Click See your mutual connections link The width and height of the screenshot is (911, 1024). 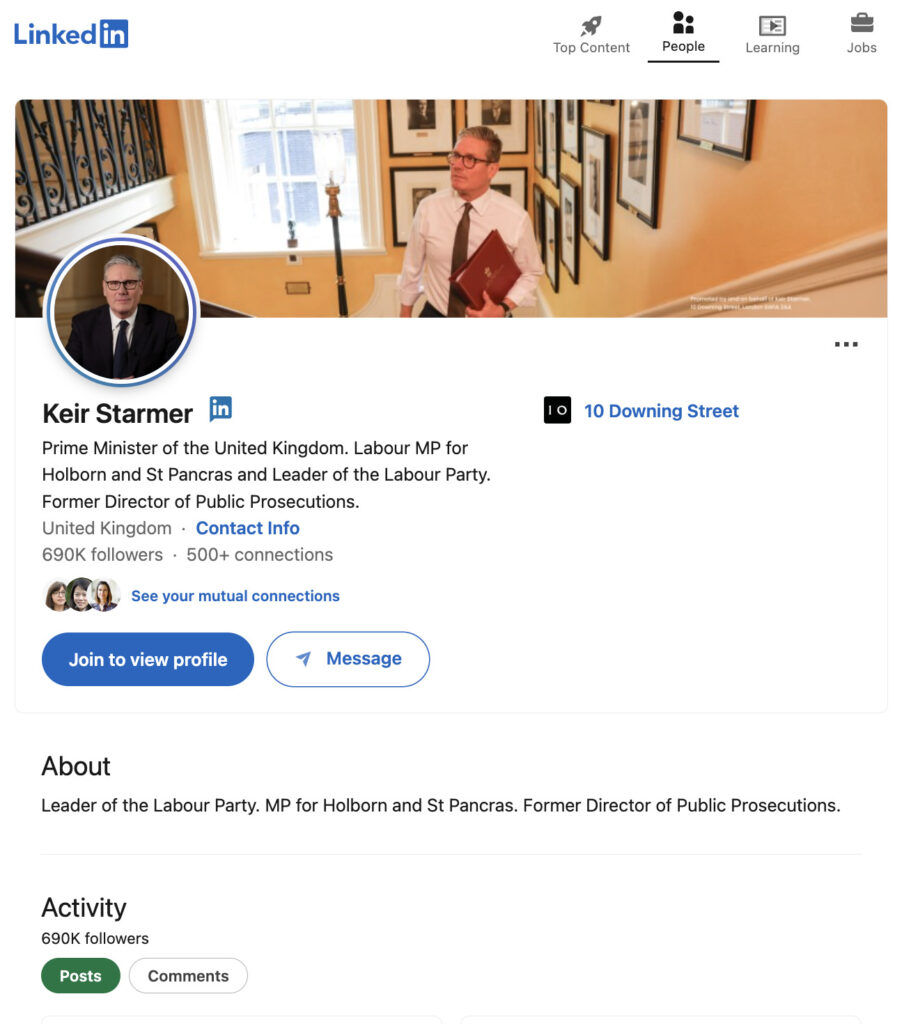pyautogui.click(x=235, y=596)
